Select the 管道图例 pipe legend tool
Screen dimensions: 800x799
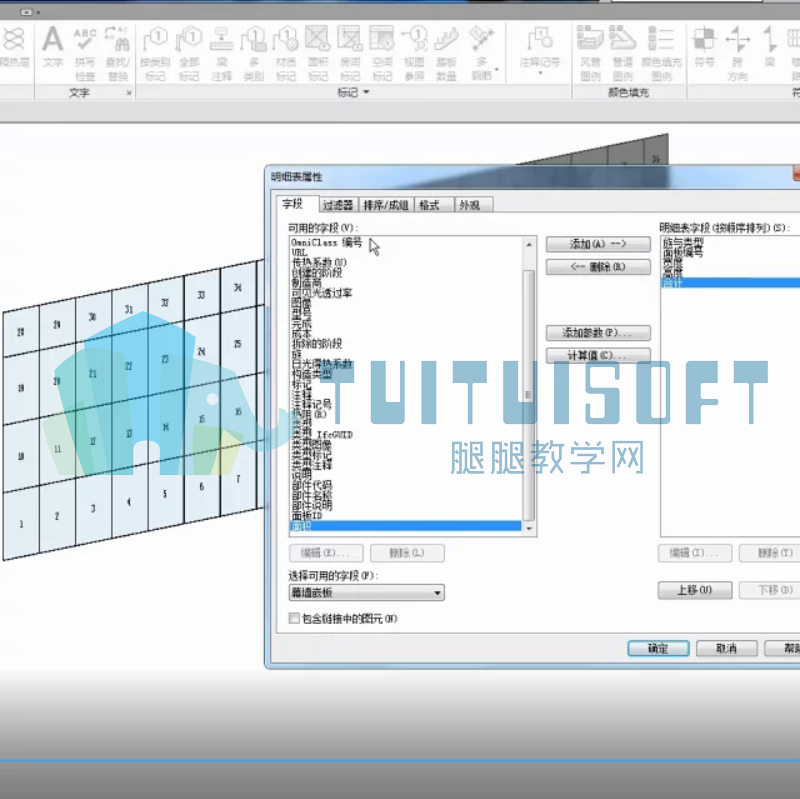[x=622, y=53]
